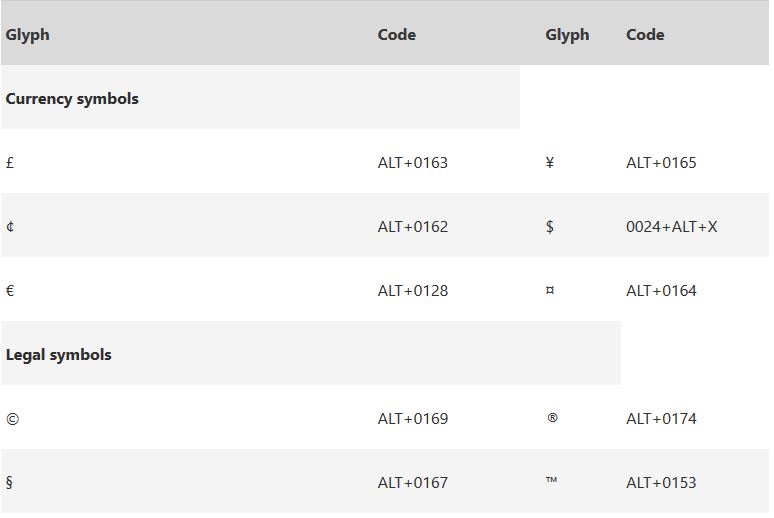The height and width of the screenshot is (518, 774).
Task: Select the euro symbol glyph
Action: (x=10, y=290)
